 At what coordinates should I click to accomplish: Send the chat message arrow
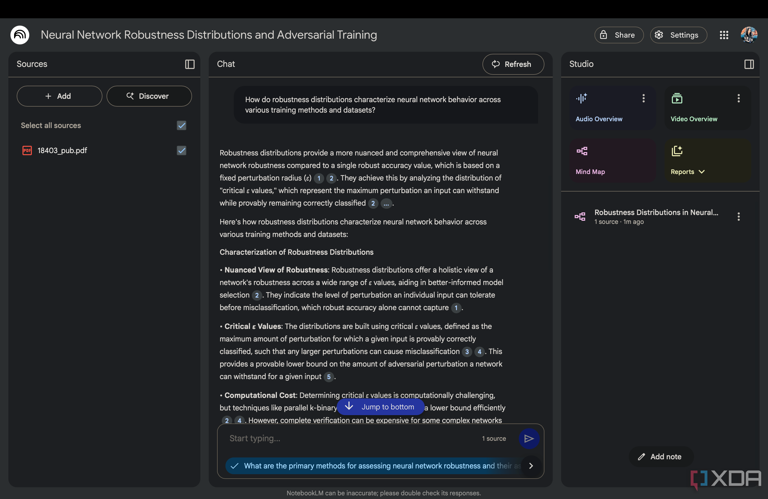pyautogui.click(x=529, y=438)
